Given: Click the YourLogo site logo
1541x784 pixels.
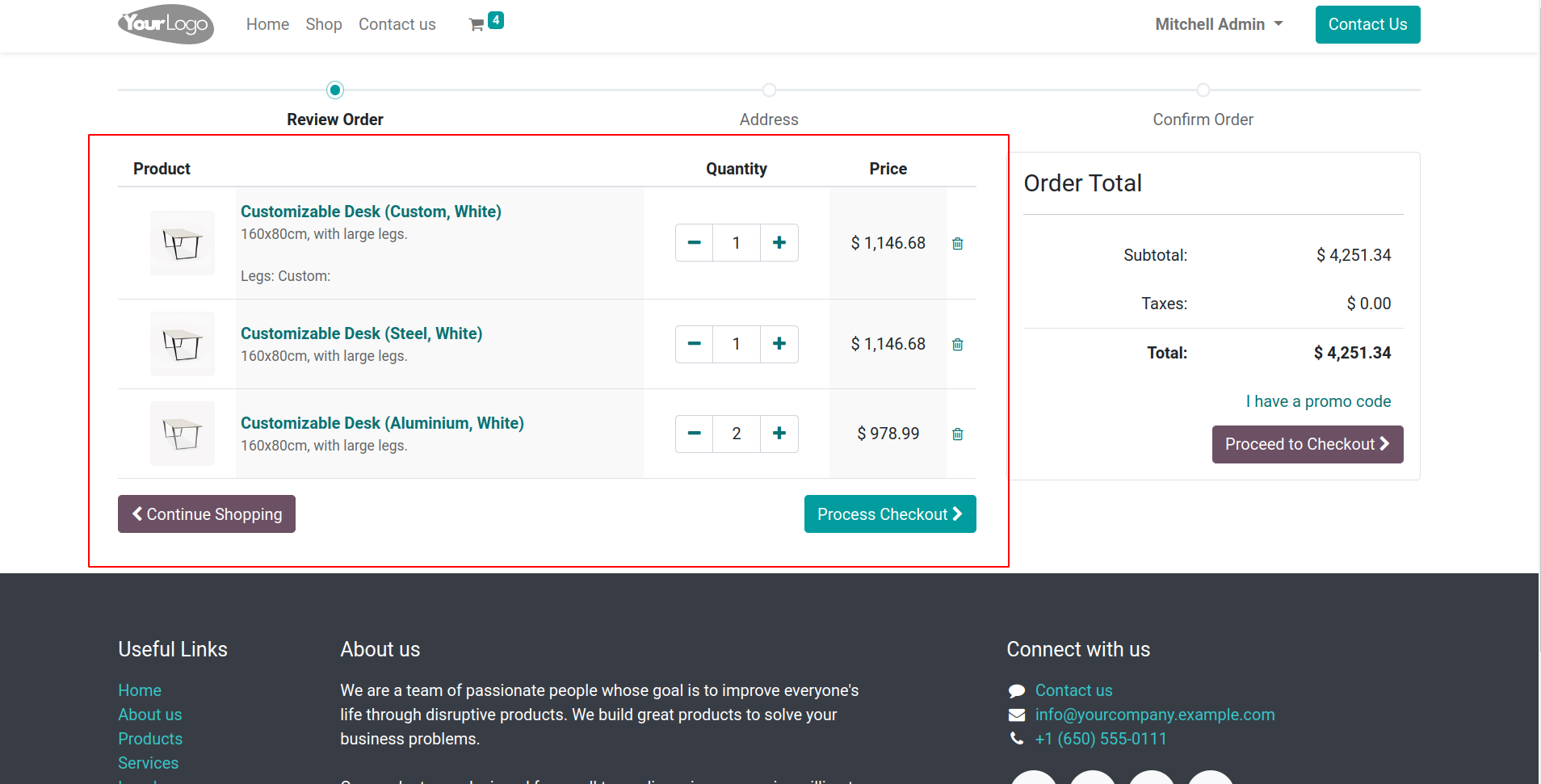Looking at the screenshot, I should pos(166,24).
